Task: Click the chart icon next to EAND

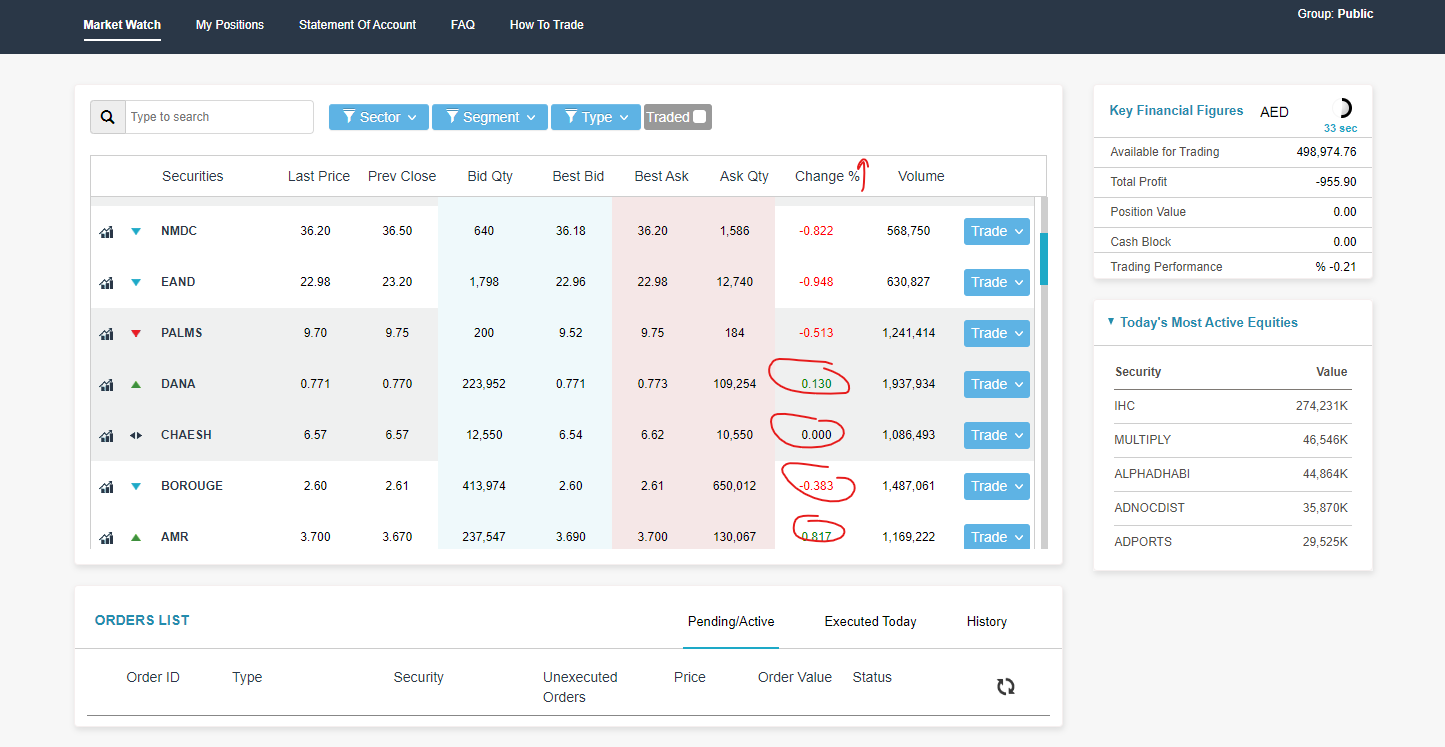Action: coord(106,282)
